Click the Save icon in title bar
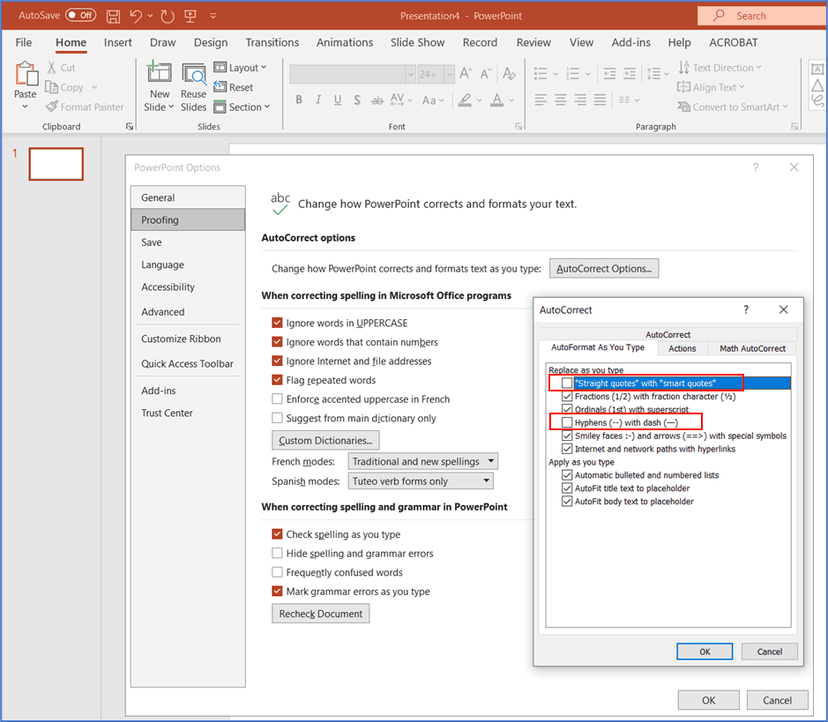This screenshot has height=722, width=828. [113, 16]
